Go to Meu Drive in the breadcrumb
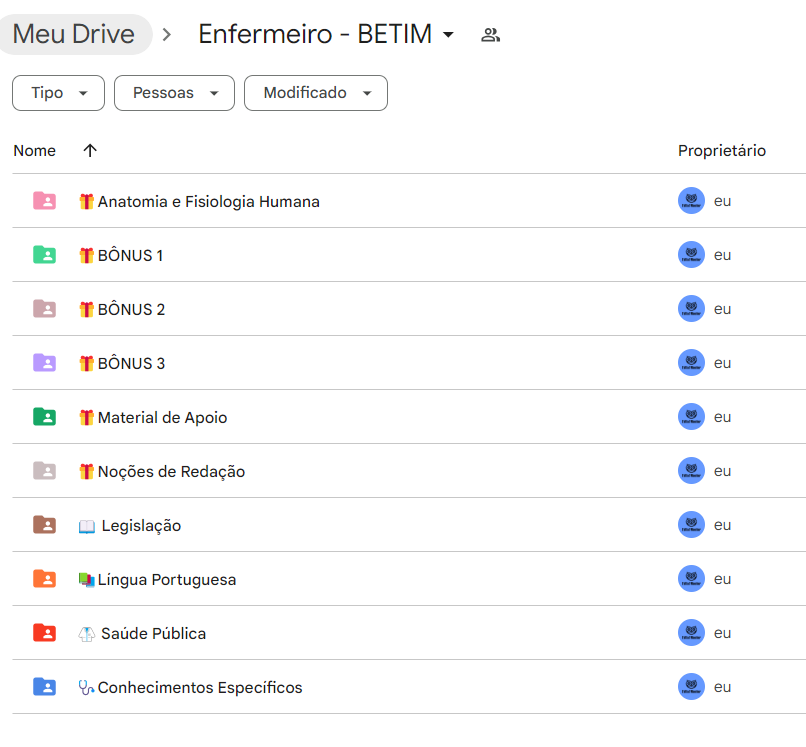This screenshot has width=806, height=747. coord(74,34)
